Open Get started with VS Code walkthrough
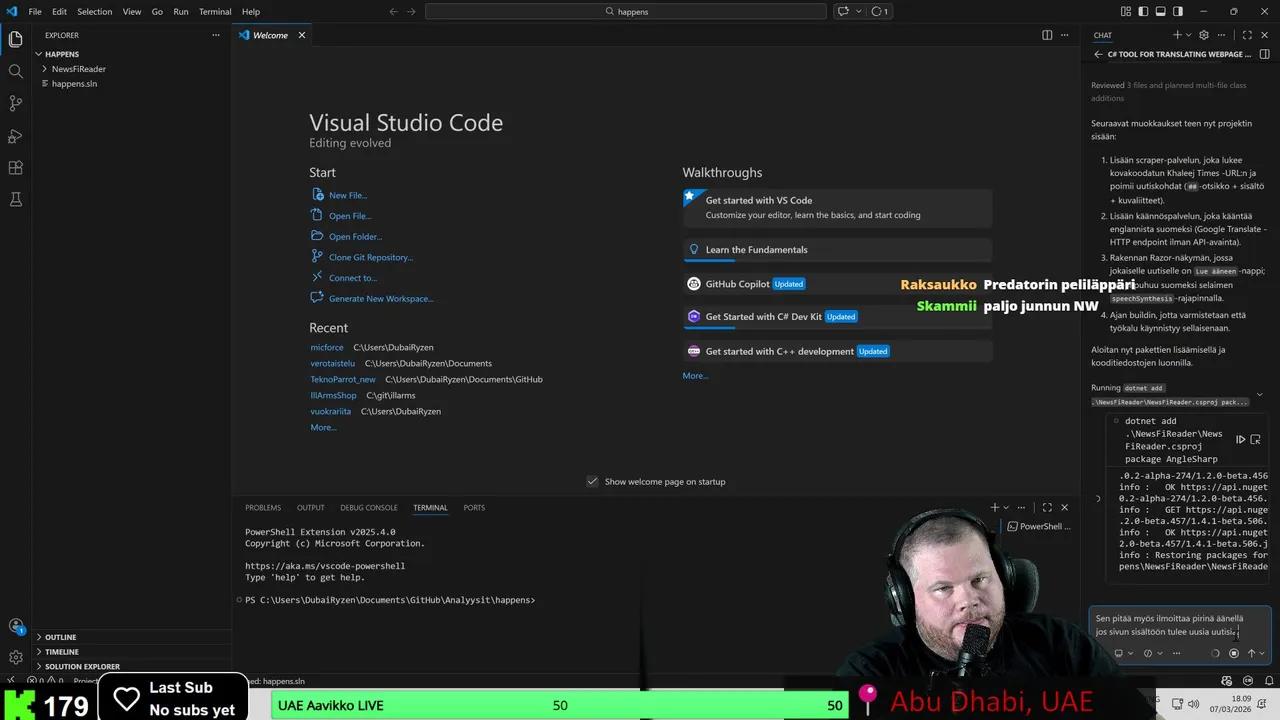The width and height of the screenshot is (1280, 720). [x=838, y=208]
